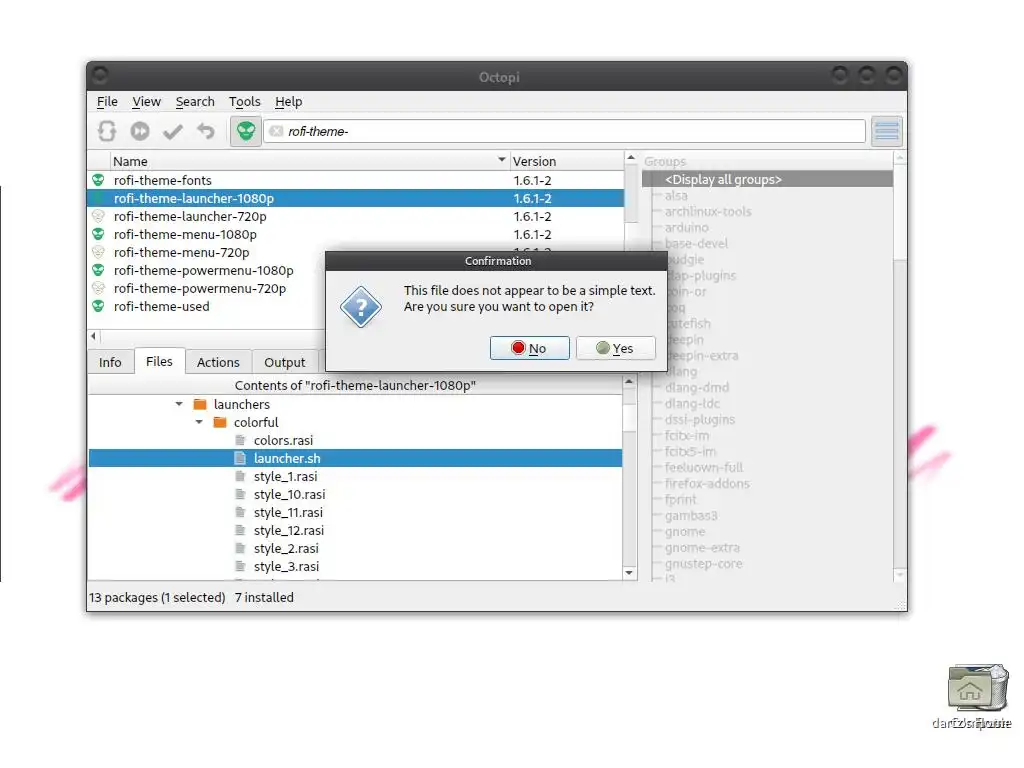Click the undo/cancel arrow toolbar icon
Viewport: 1024px width, 768px height.
click(x=206, y=131)
